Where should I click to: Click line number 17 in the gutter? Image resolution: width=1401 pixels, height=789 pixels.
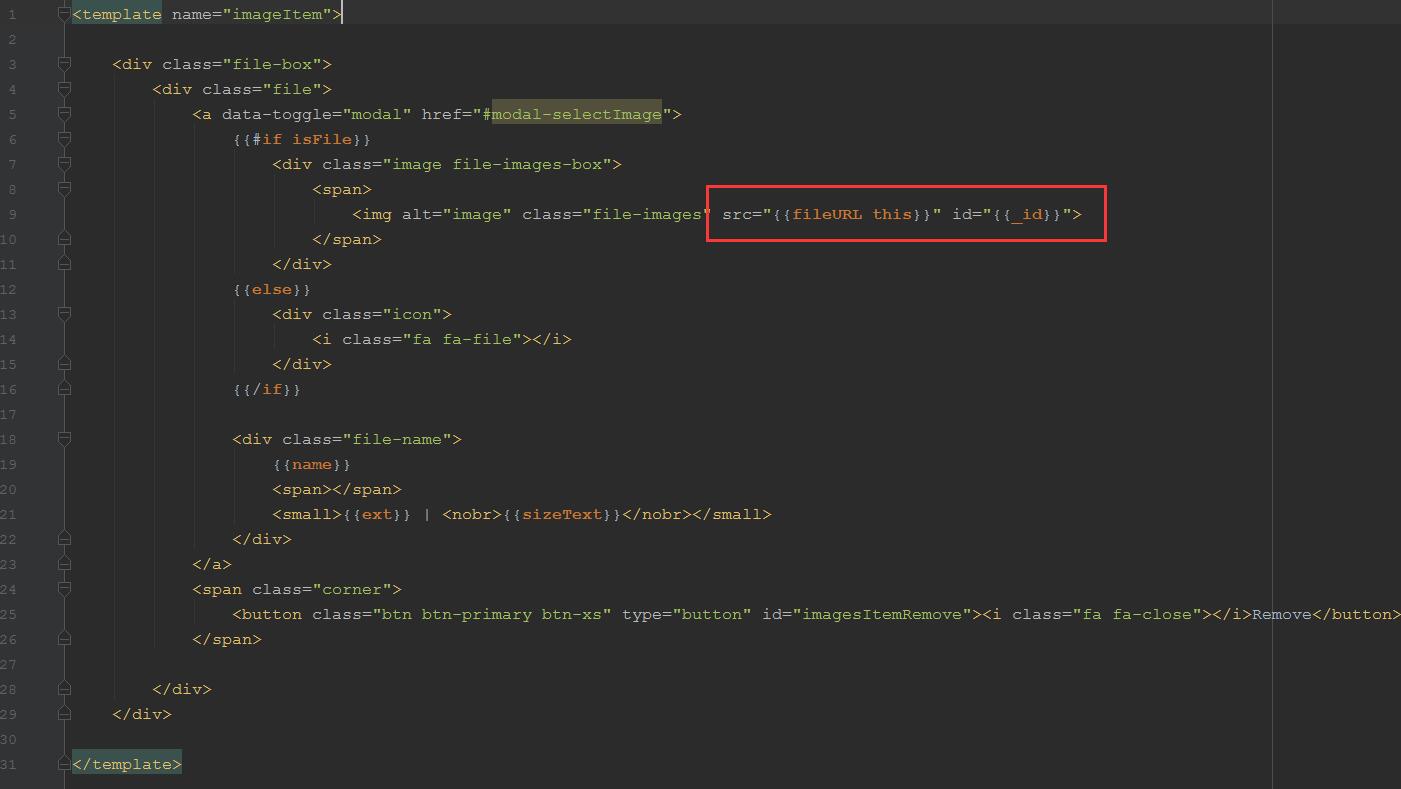coord(9,414)
